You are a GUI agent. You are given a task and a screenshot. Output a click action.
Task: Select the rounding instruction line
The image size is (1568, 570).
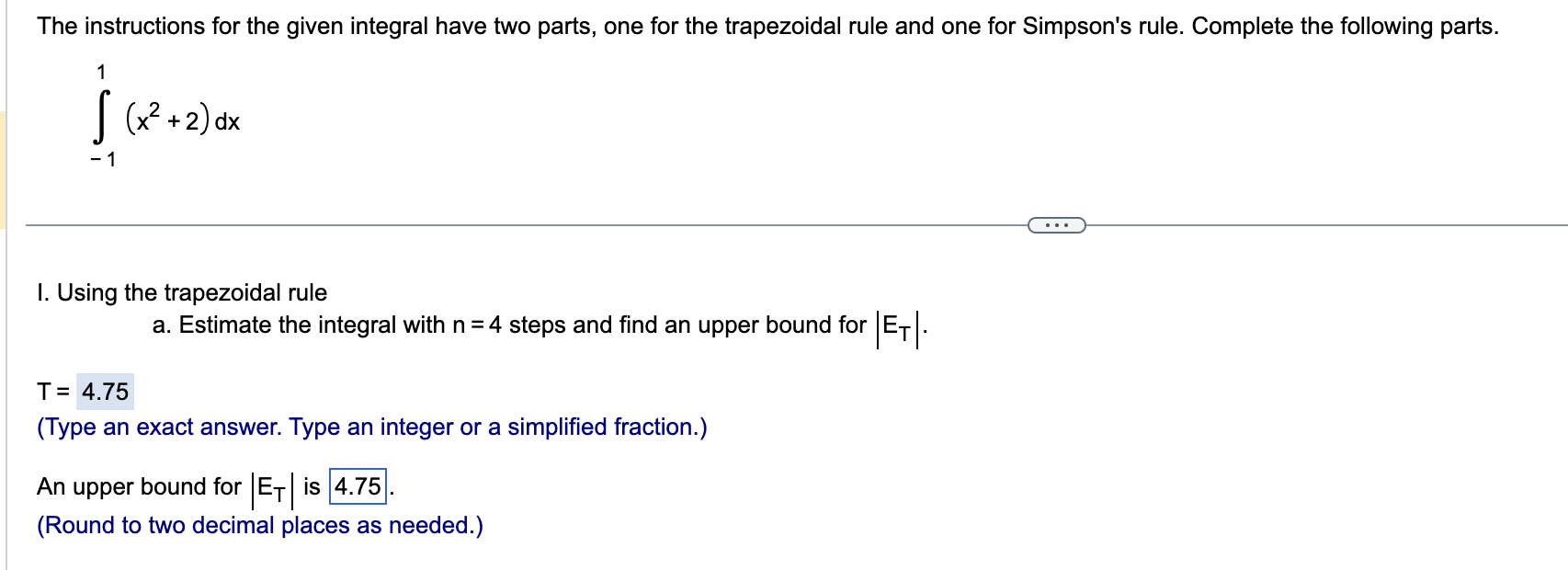pos(258,525)
